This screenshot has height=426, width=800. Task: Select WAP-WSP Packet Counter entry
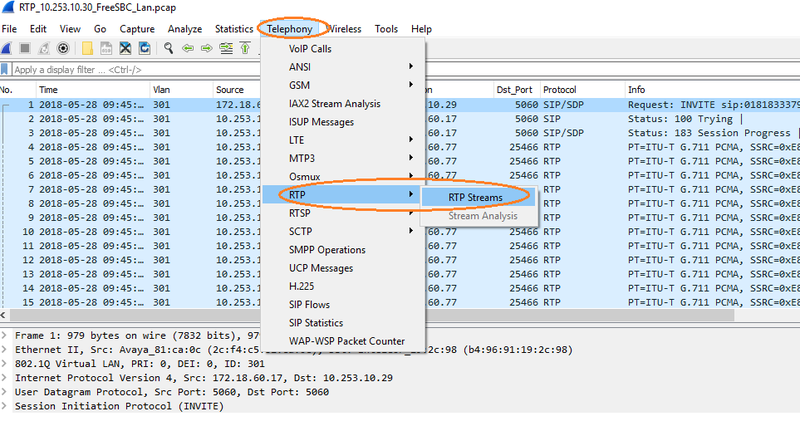click(343, 341)
